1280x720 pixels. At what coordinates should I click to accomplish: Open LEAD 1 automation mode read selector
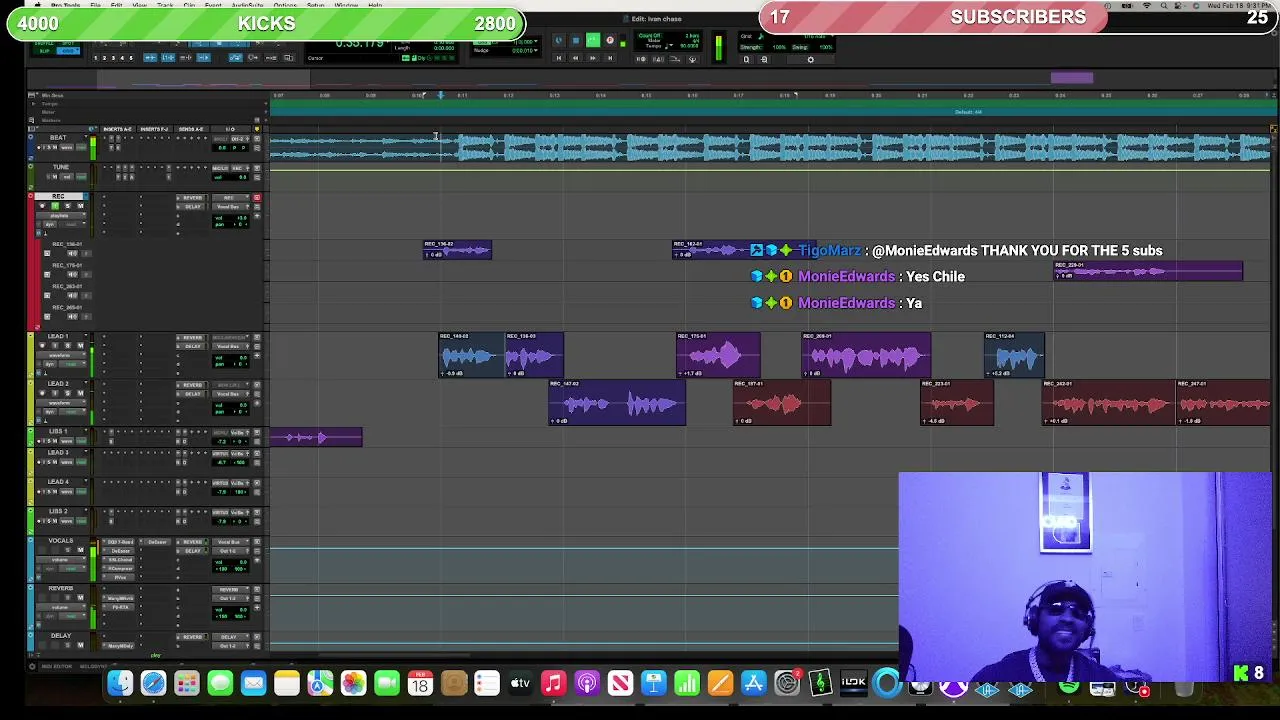click(72, 364)
